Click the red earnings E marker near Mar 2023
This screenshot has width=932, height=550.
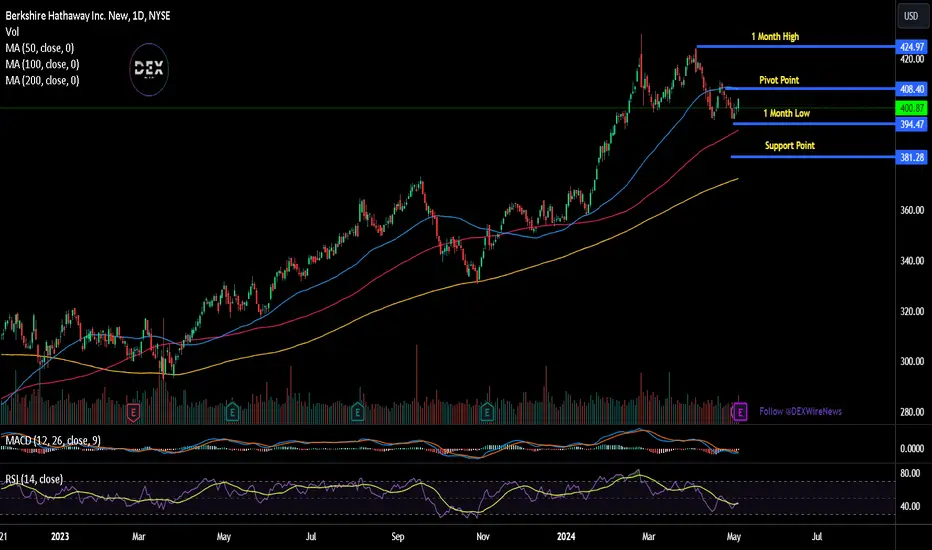pos(133,412)
